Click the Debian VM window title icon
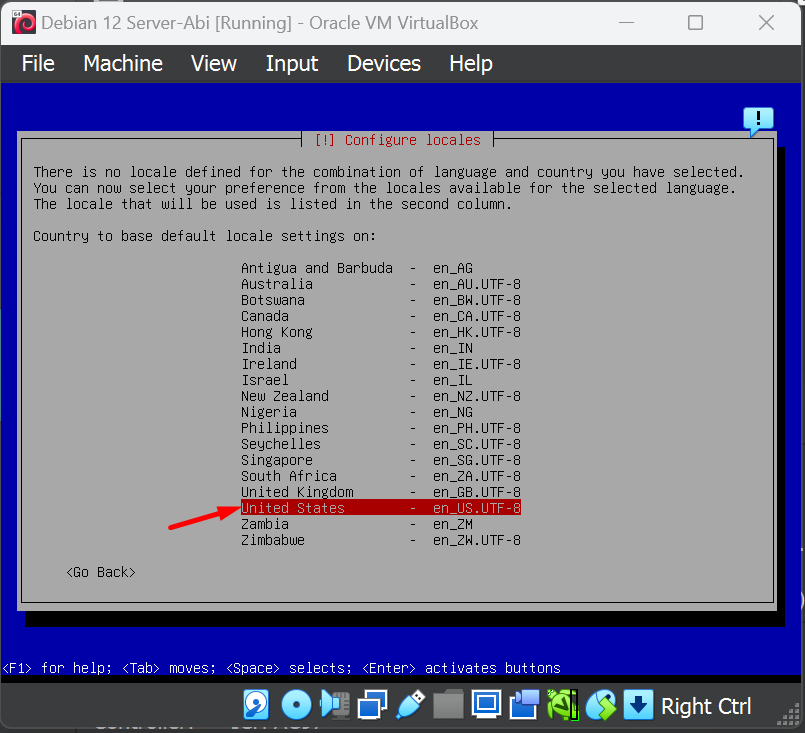This screenshot has width=805, height=733. pos(24,23)
